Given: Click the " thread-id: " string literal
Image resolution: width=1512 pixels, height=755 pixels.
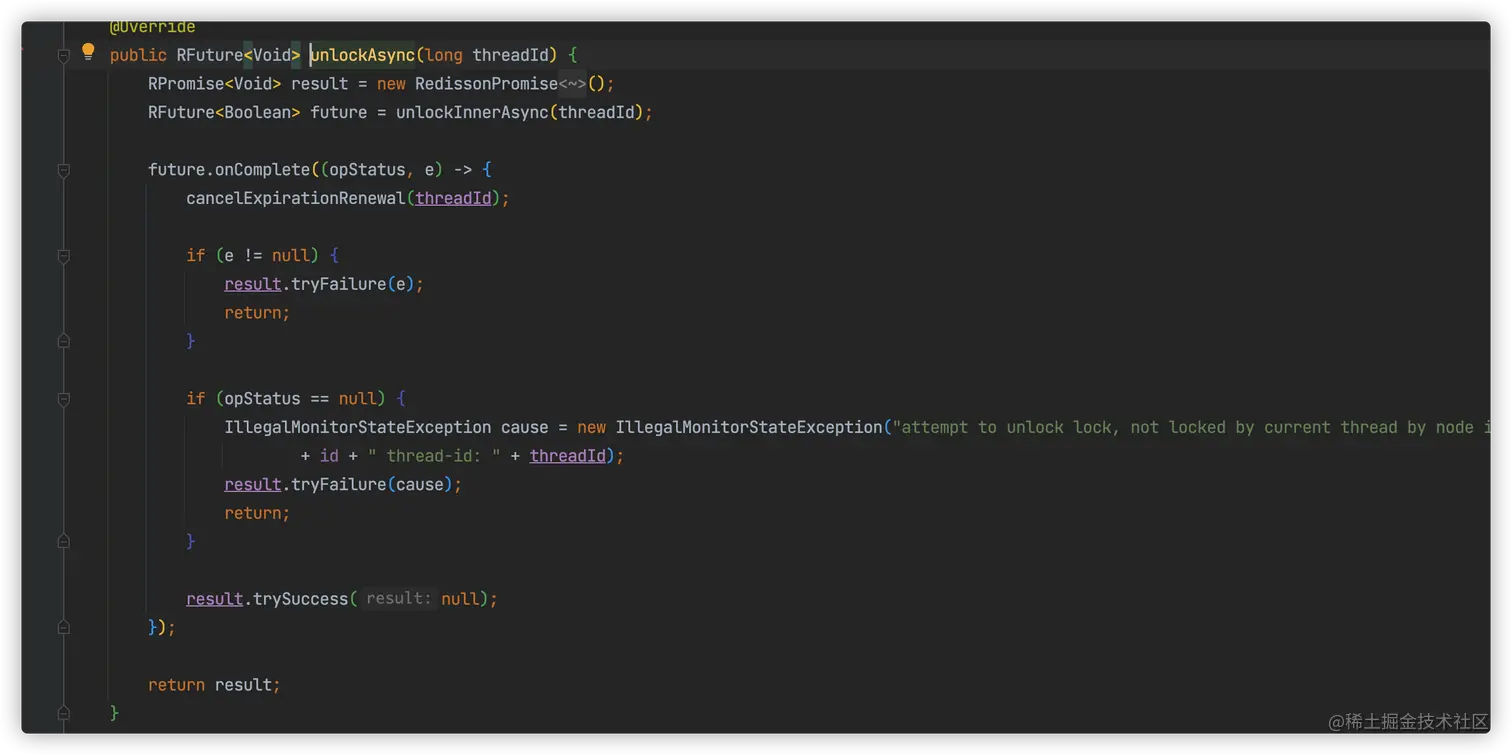Looking at the screenshot, I should pos(434,456).
